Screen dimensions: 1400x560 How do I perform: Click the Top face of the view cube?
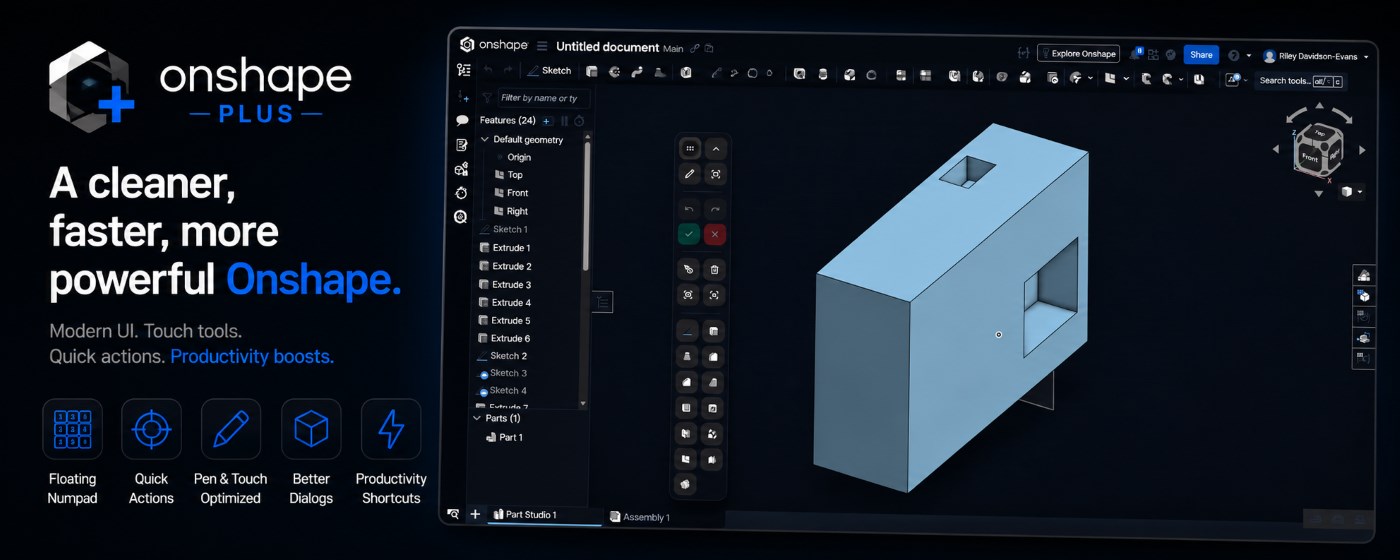point(1320,134)
